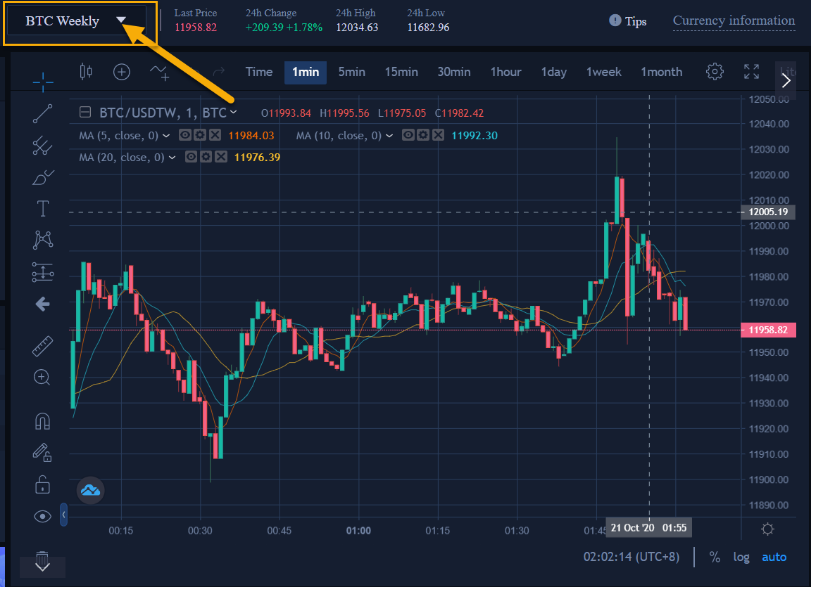The height and width of the screenshot is (589, 813).
Task: Select the trend line drawing tool
Action: tap(43, 114)
